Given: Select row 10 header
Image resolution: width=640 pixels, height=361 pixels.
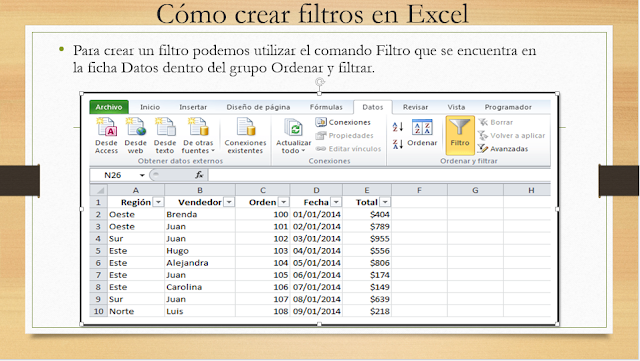Looking at the screenshot, I should [98, 311].
